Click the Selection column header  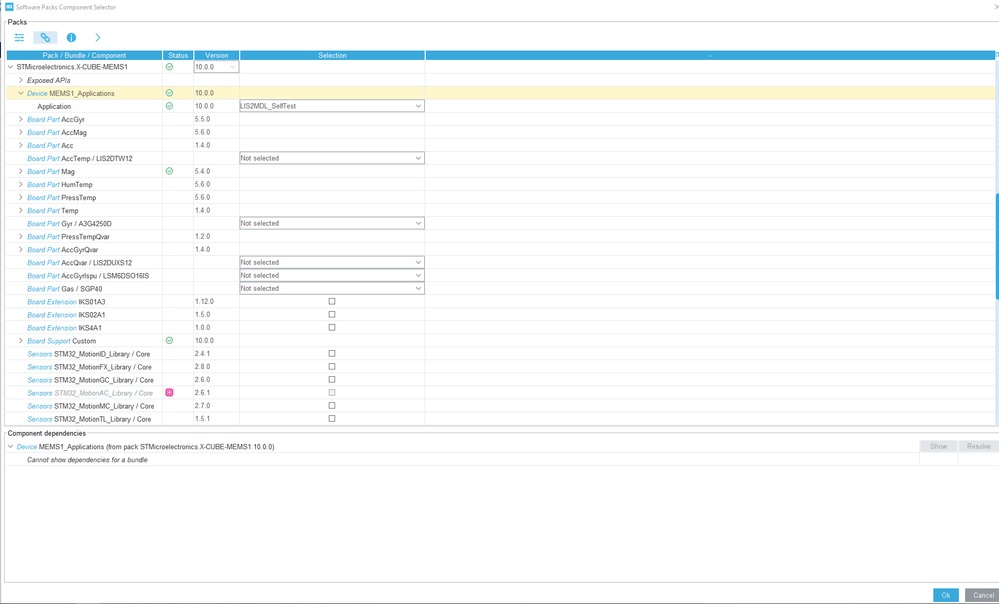333,55
